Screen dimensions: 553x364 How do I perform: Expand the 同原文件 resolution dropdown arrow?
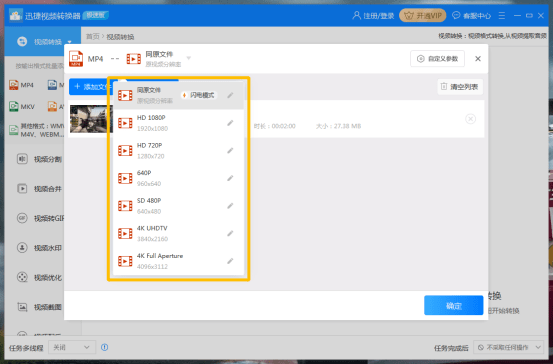tap(189, 58)
